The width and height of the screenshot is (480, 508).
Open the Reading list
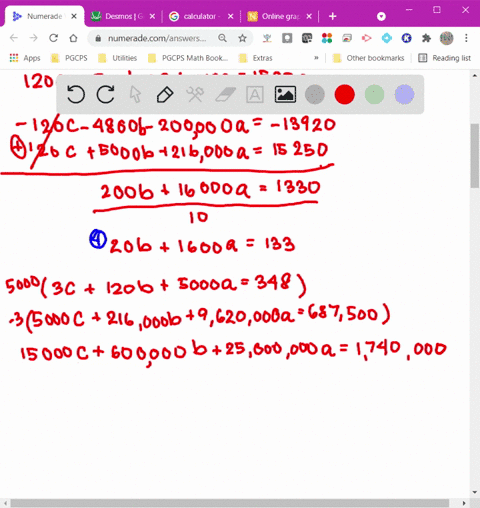point(445,58)
